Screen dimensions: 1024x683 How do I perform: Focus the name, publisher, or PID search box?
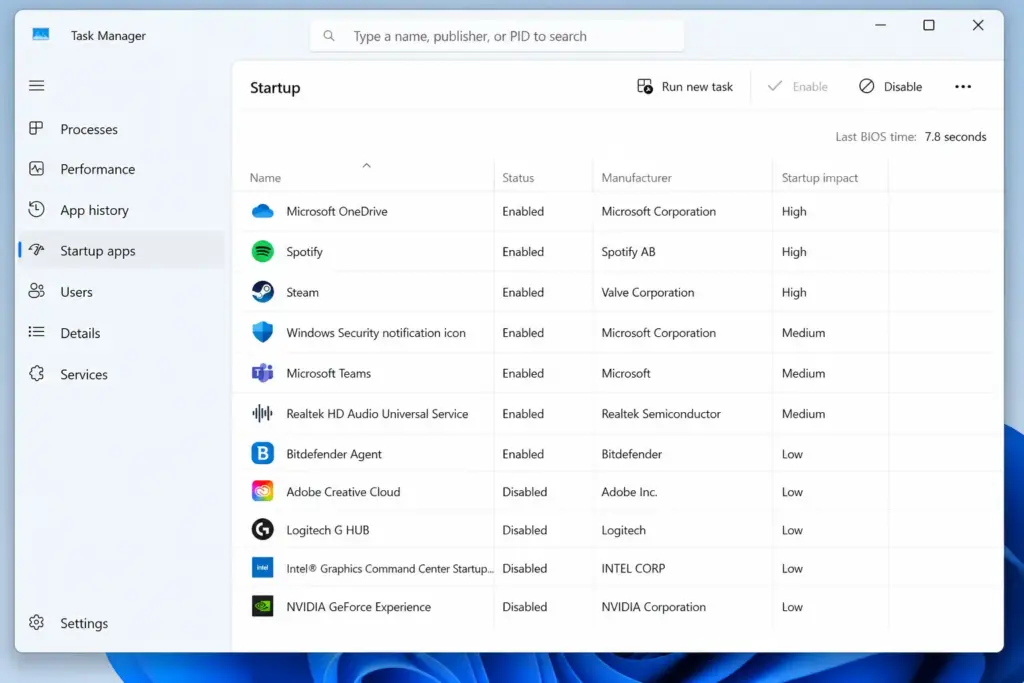[x=497, y=36]
